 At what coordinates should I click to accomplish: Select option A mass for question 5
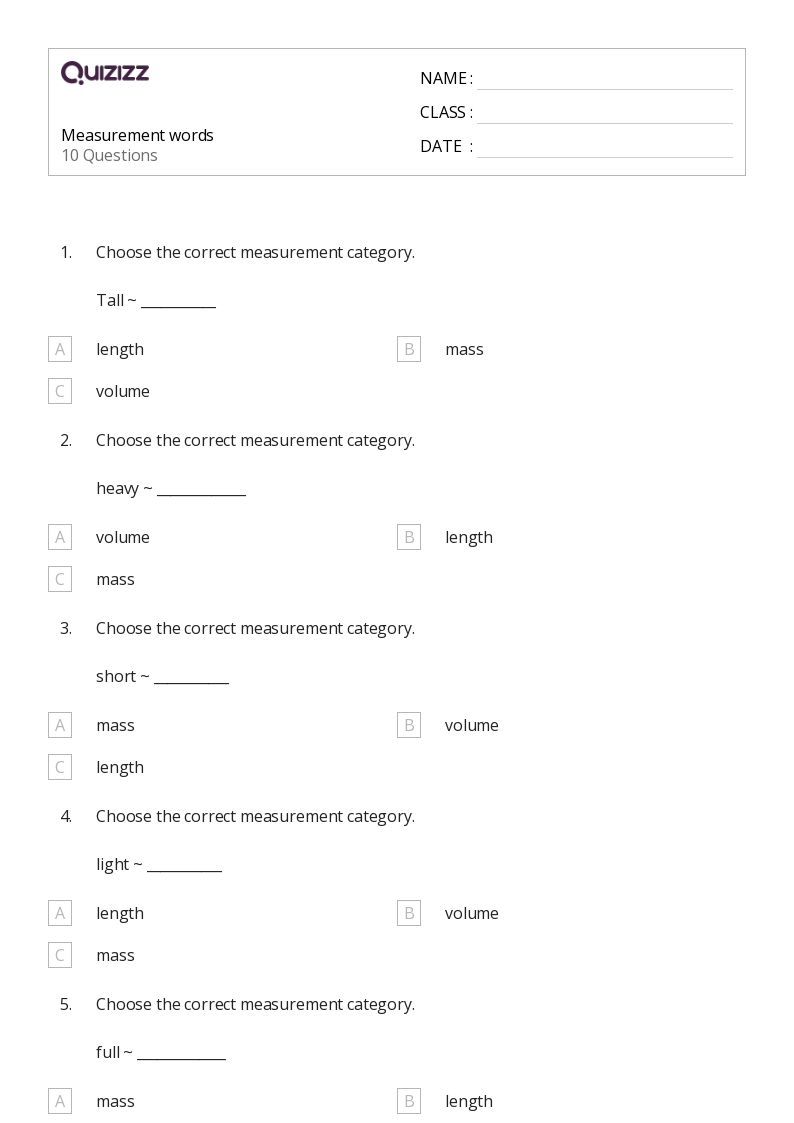pyautogui.click(x=60, y=1101)
